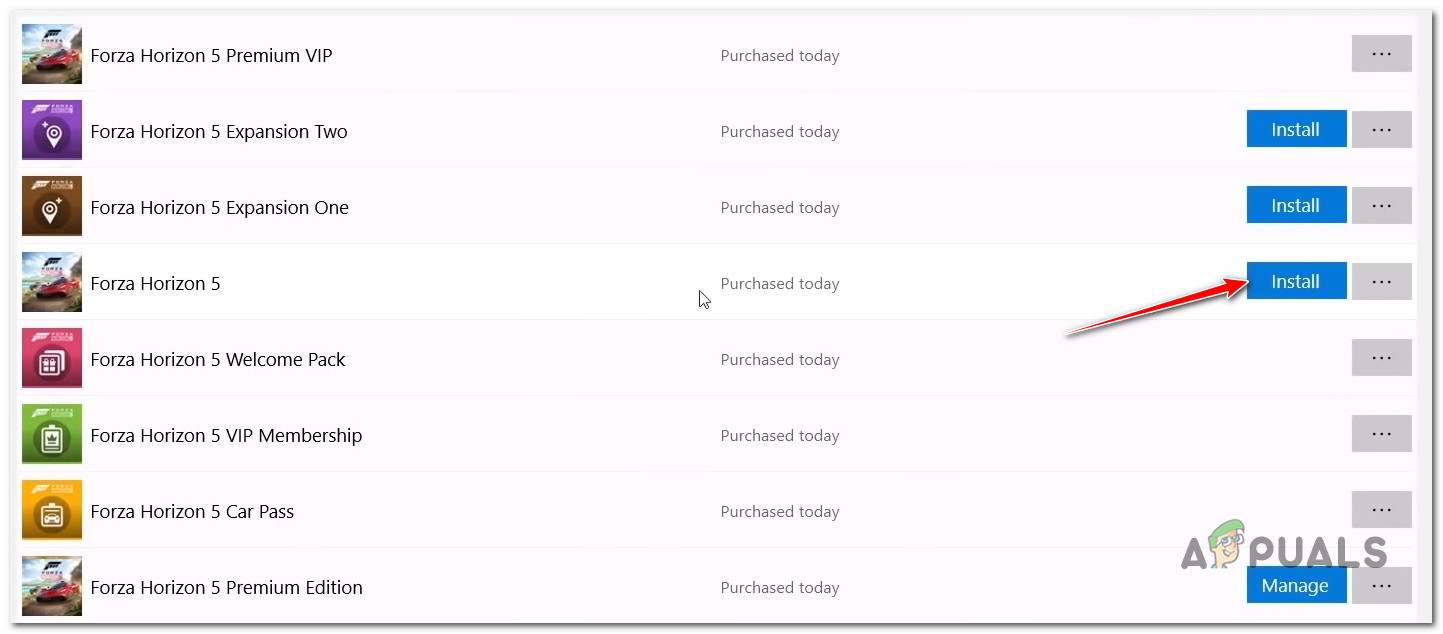Manage Forza Horizon 5 Premium Edition
This screenshot has width=1443, height=634.
(x=1296, y=586)
